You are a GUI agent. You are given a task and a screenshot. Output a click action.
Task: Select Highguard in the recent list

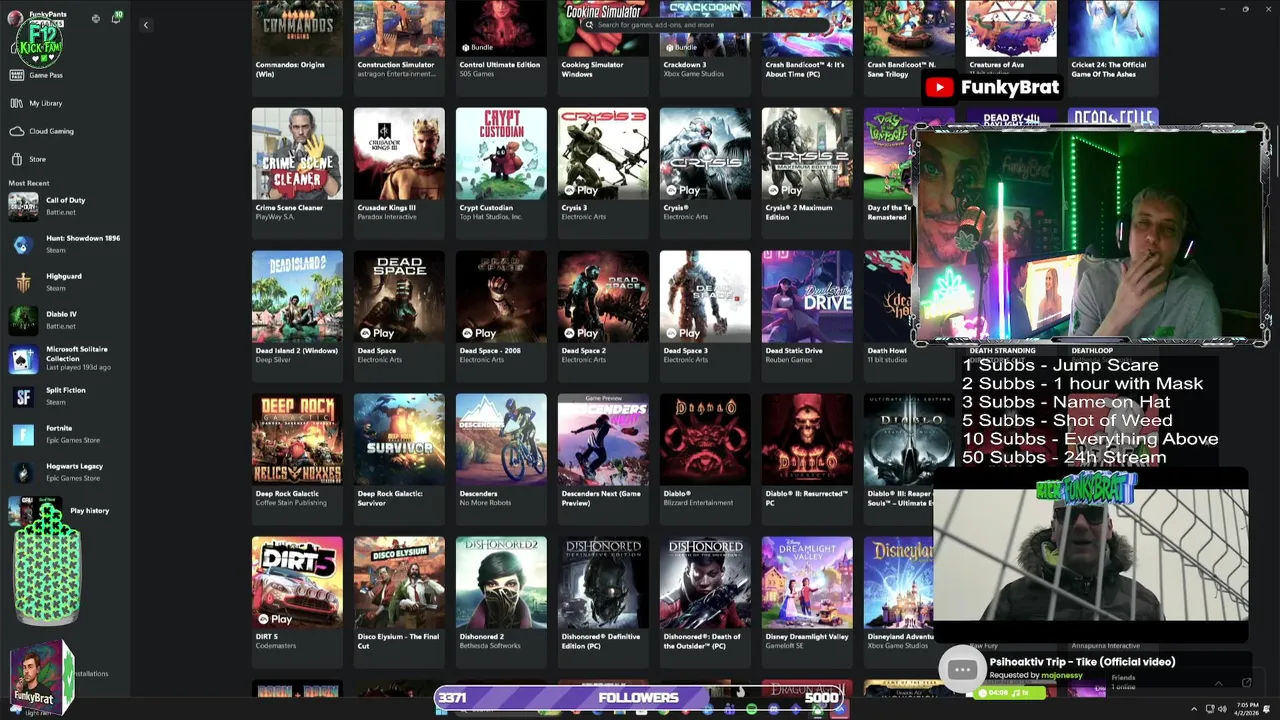[x=65, y=282]
